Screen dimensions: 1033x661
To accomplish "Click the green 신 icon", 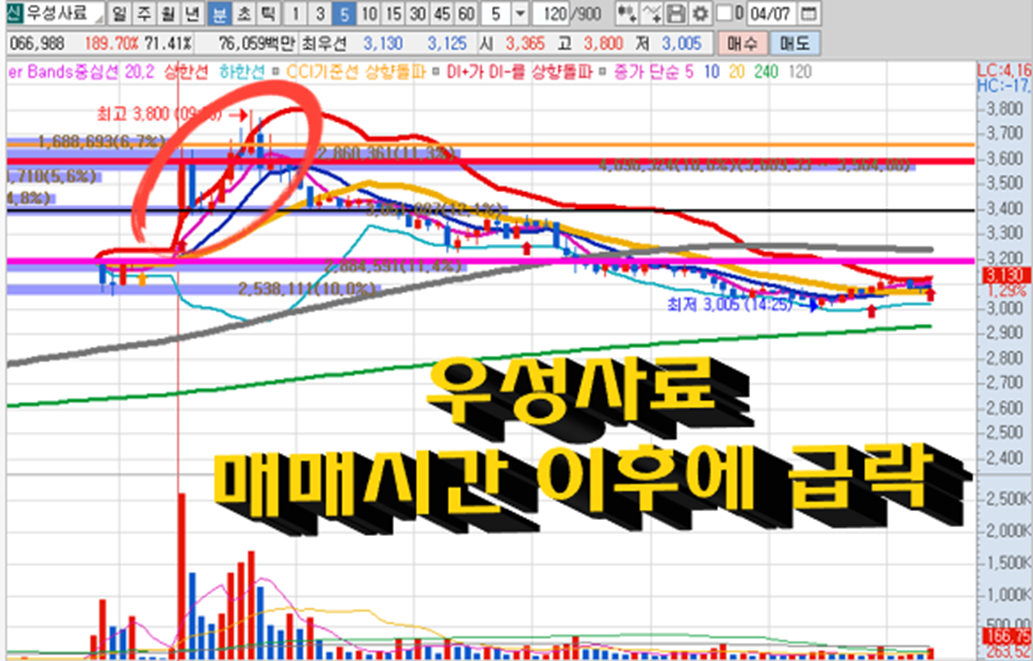I will coord(13,13).
